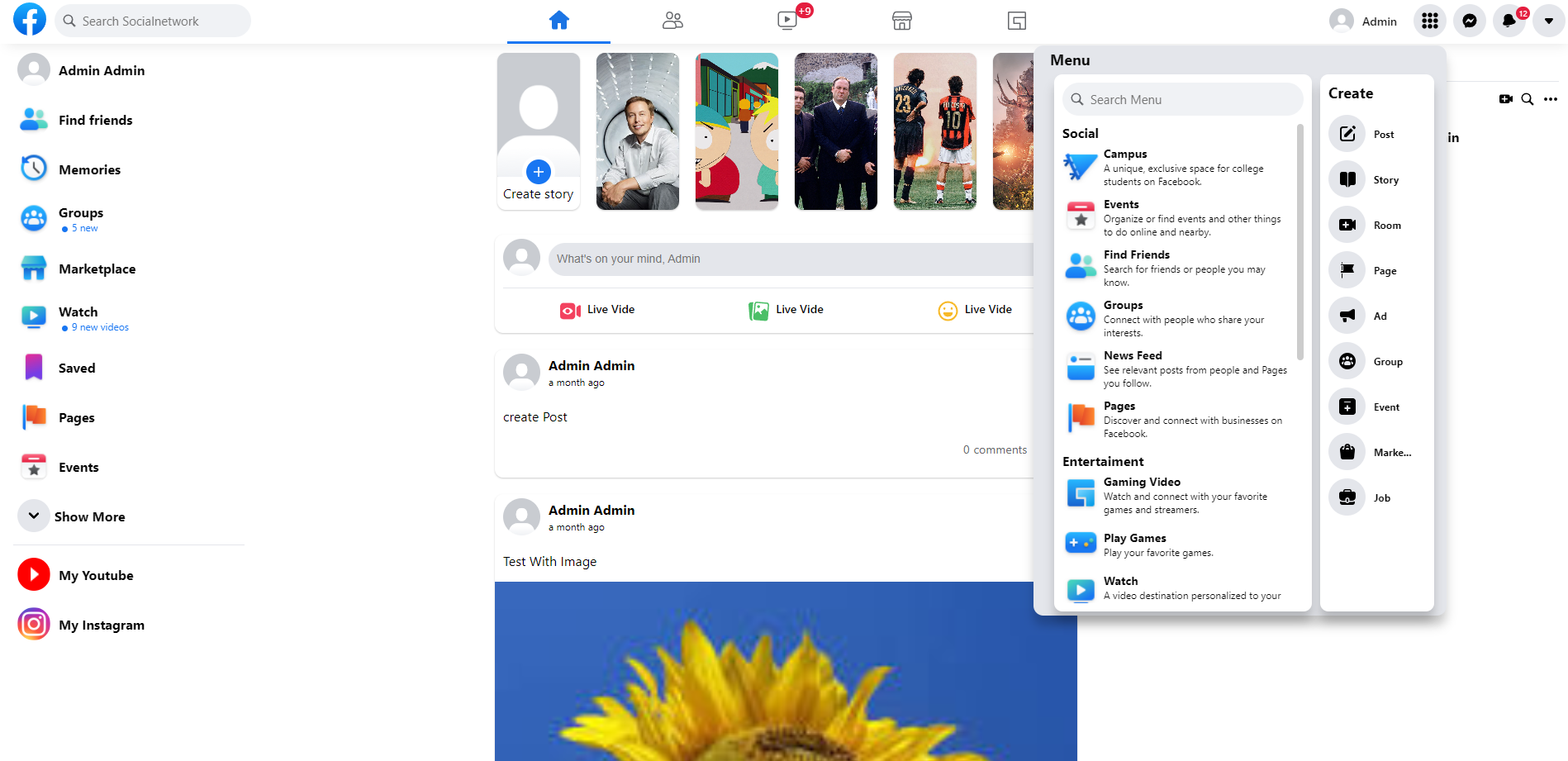
Task: Click the red camera Live Vide button
Action: 597,310
